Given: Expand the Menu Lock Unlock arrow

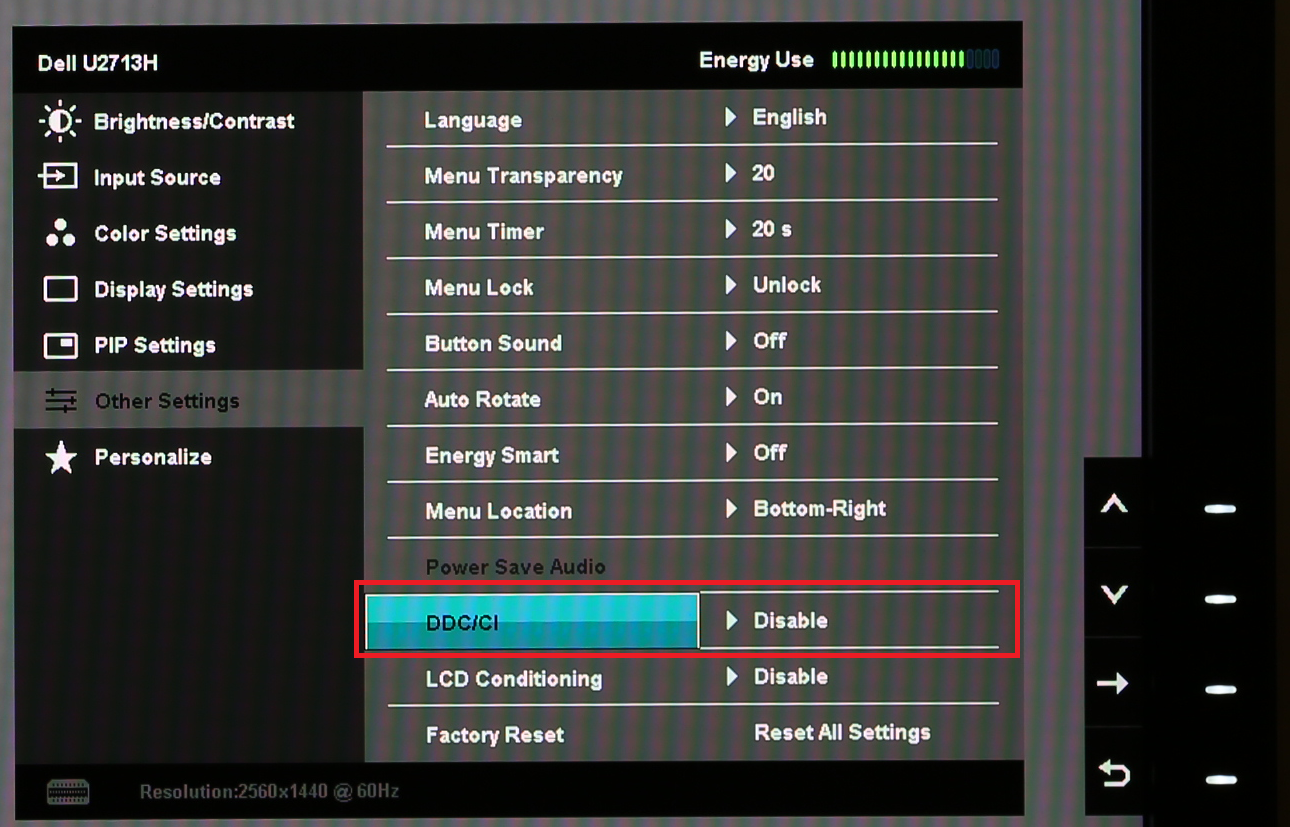Looking at the screenshot, I should click(x=731, y=285).
